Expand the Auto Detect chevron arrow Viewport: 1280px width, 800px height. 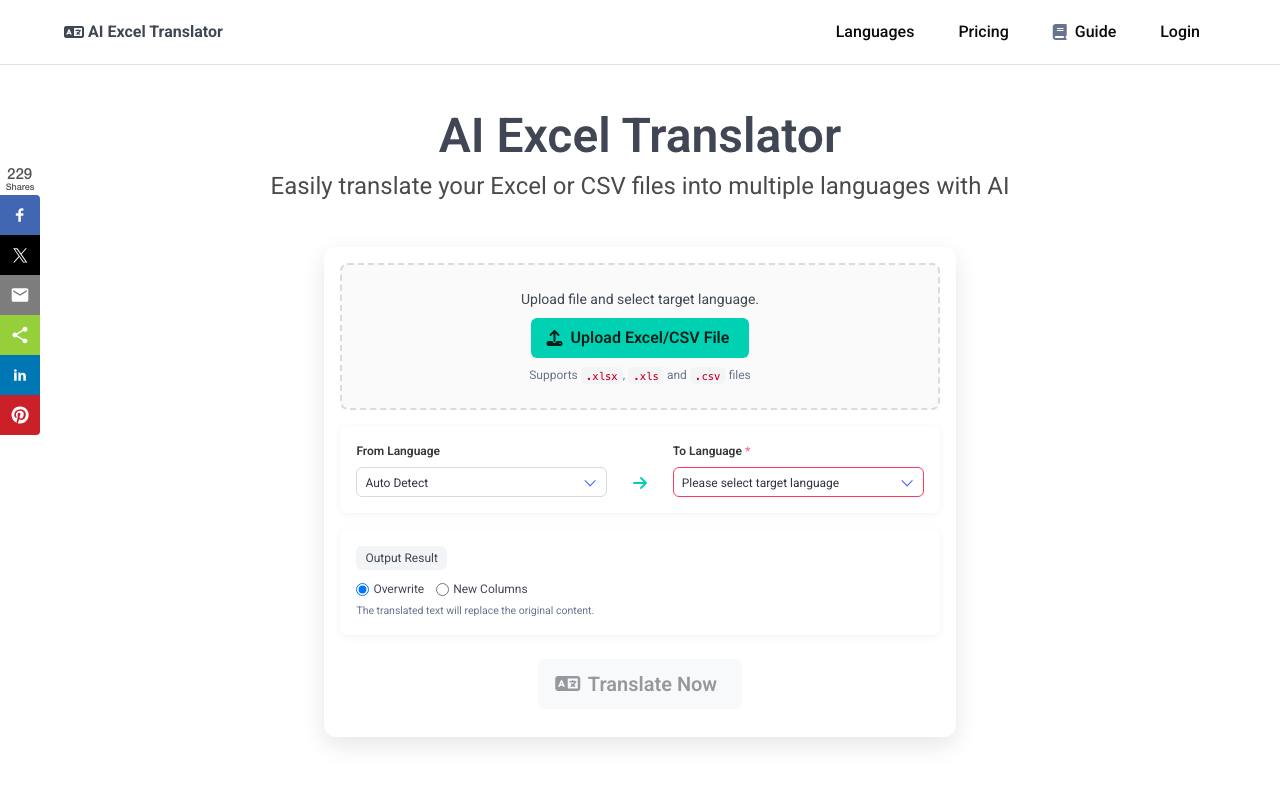click(590, 483)
